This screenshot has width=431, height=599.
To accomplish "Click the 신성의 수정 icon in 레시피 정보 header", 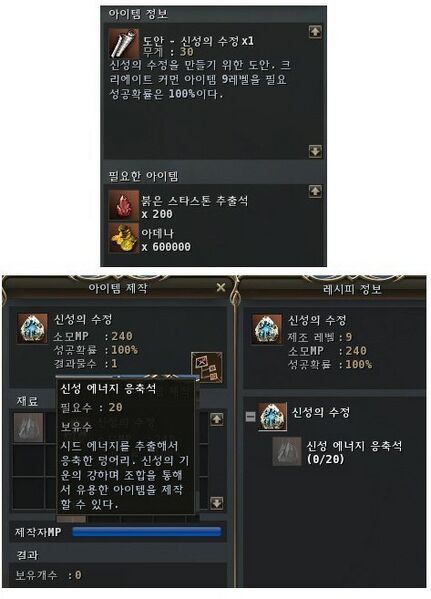I will point(267,329).
